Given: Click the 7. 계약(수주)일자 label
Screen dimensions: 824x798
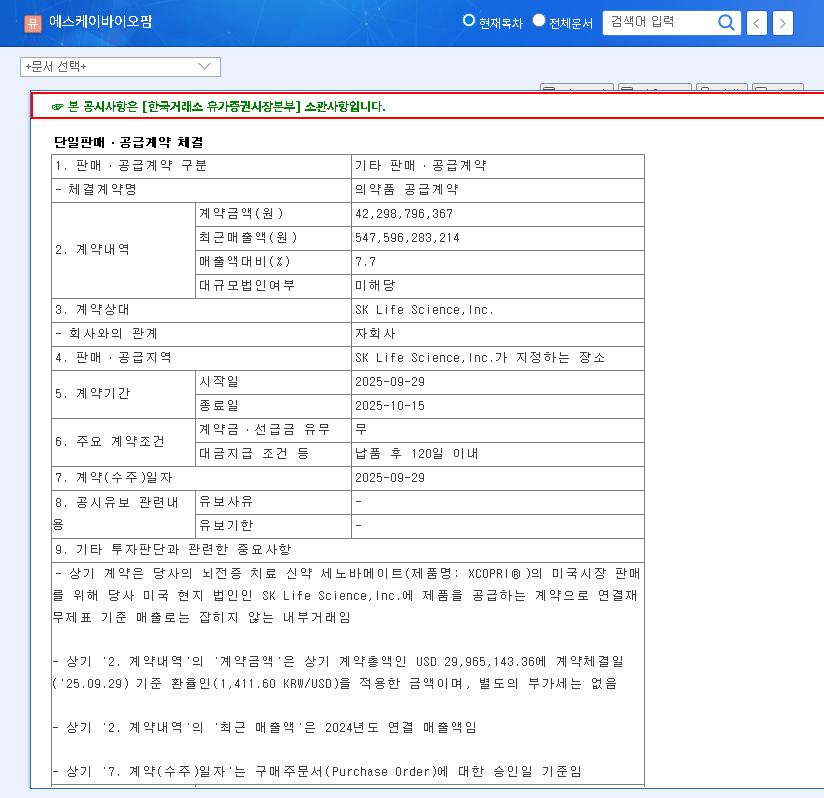Looking at the screenshot, I should [114, 478].
